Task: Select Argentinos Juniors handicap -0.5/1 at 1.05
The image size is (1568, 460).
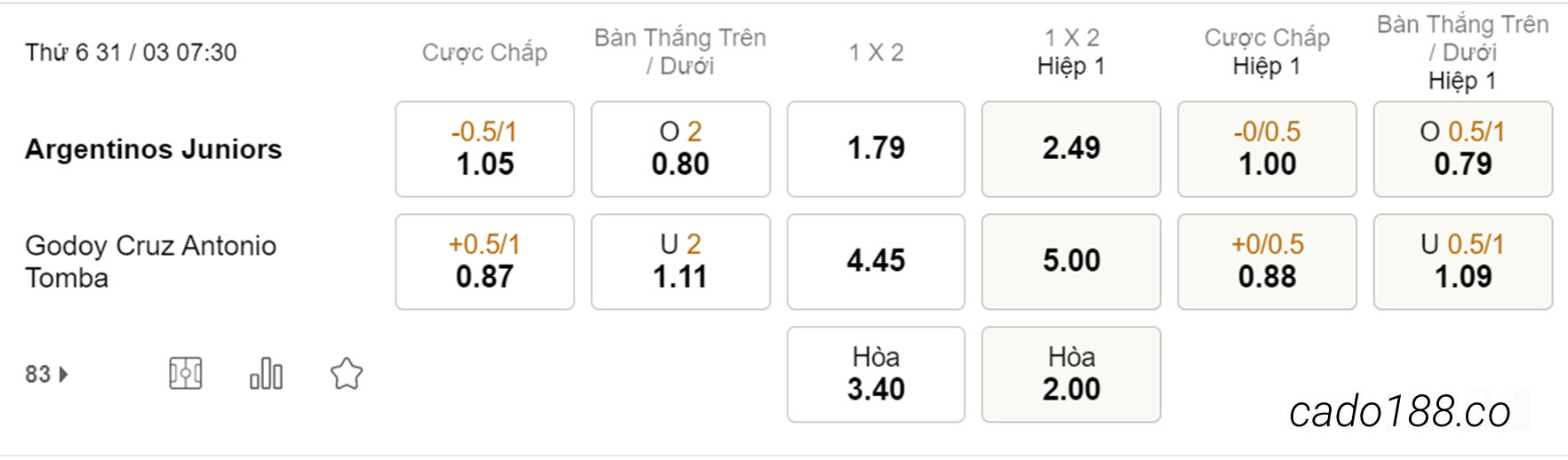Action: click(x=484, y=149)
